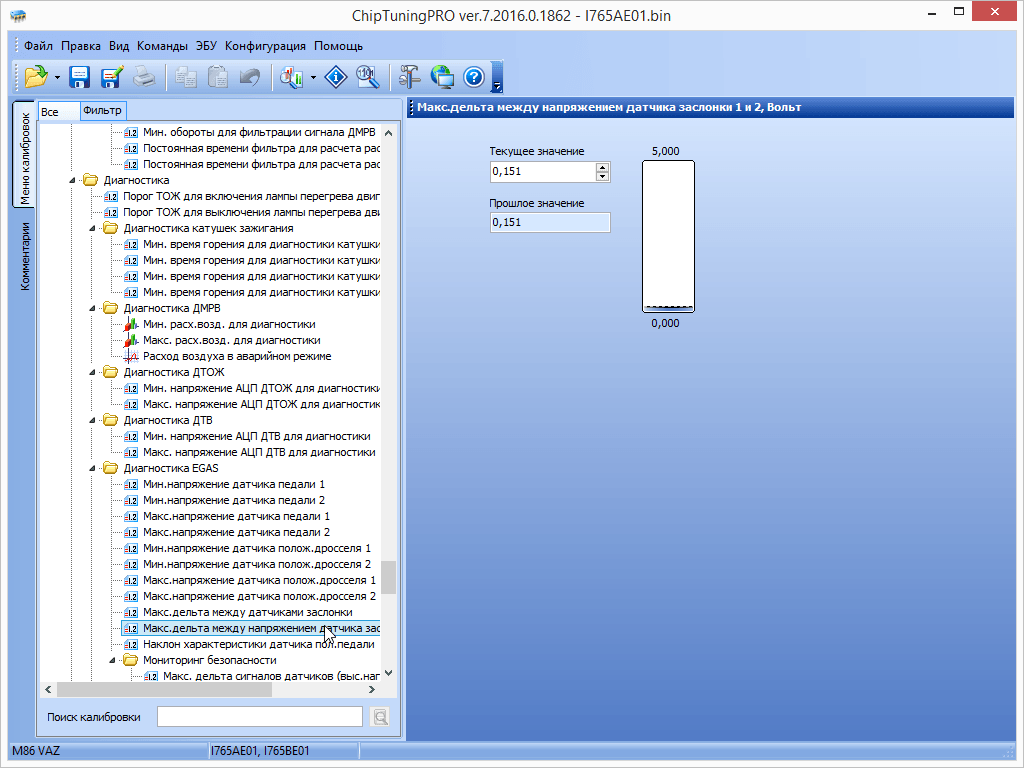1024x768 pixels.
Task: Save the firmware with the floppy icon
Action: point(80,77)
